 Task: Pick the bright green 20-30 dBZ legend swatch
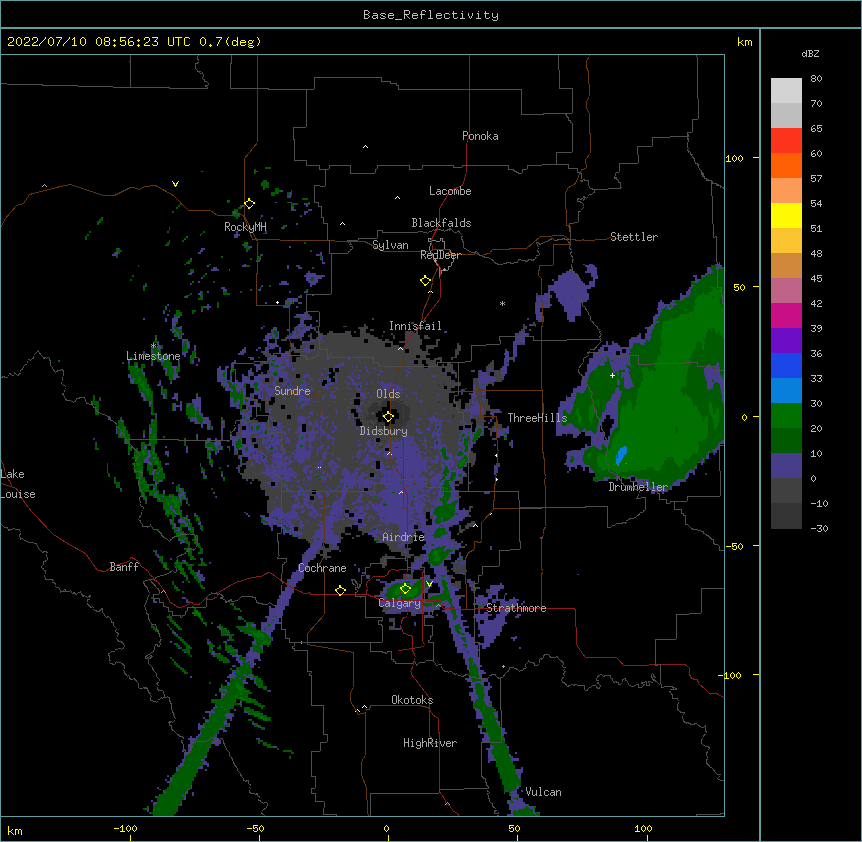point(786,416)
